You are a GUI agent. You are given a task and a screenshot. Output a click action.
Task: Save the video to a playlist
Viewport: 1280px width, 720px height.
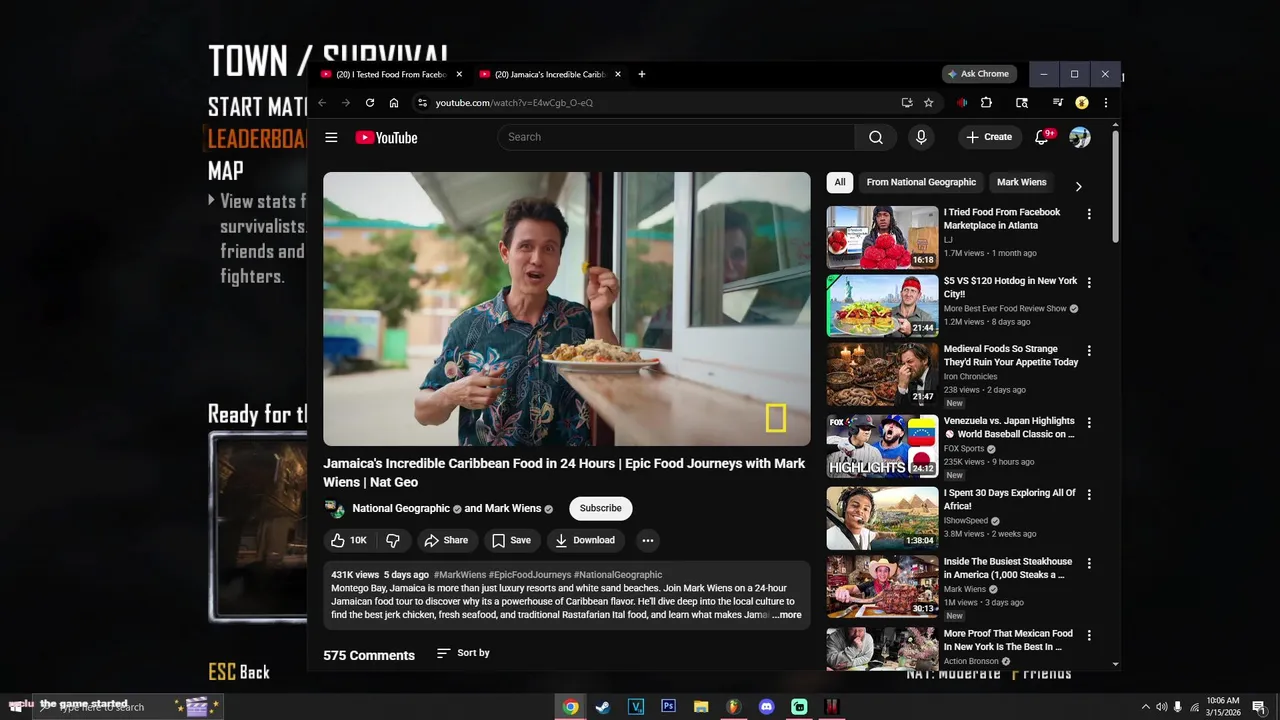click(x=511, y=540)
